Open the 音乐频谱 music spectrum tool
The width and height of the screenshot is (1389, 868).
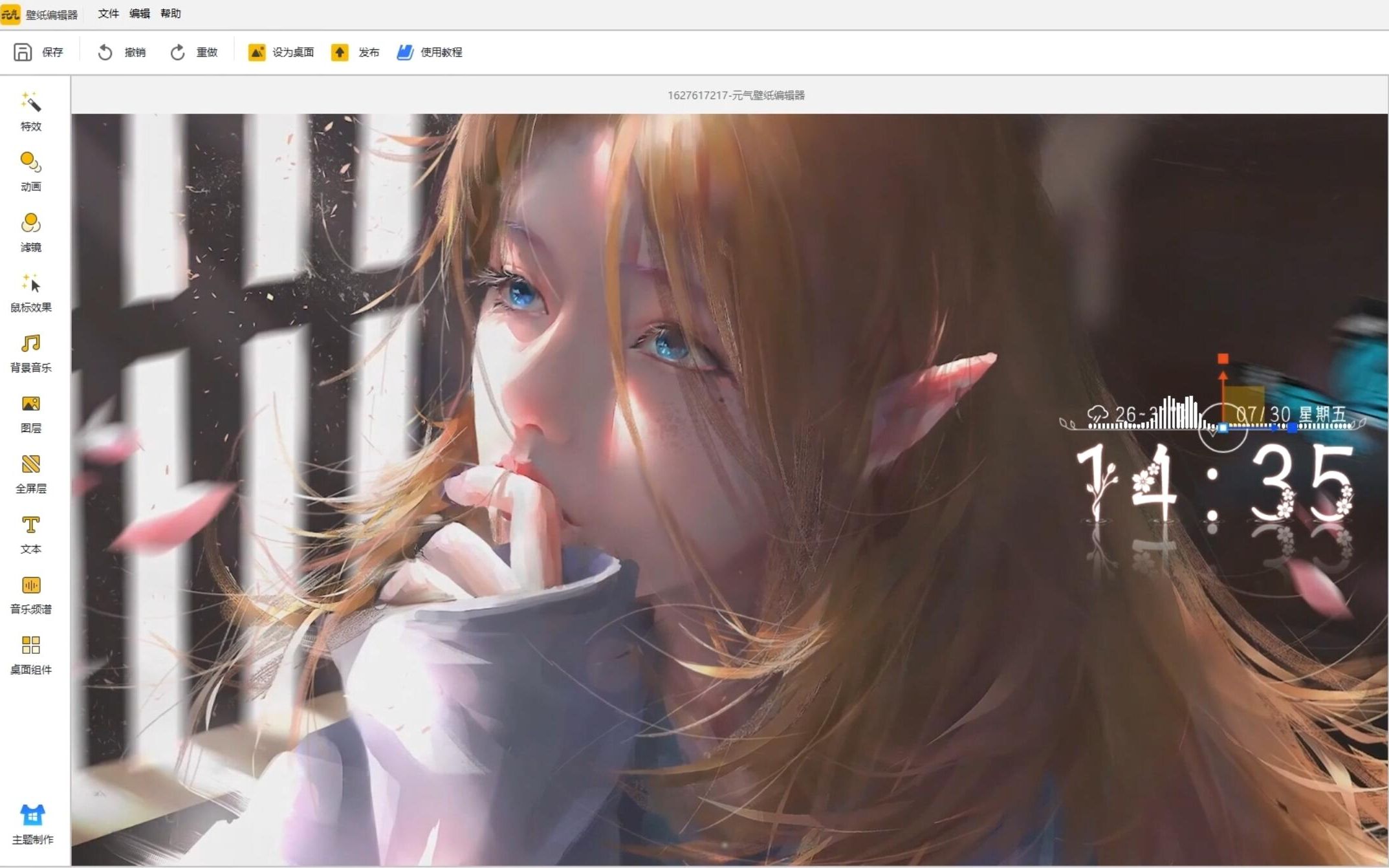click(31, 594)
